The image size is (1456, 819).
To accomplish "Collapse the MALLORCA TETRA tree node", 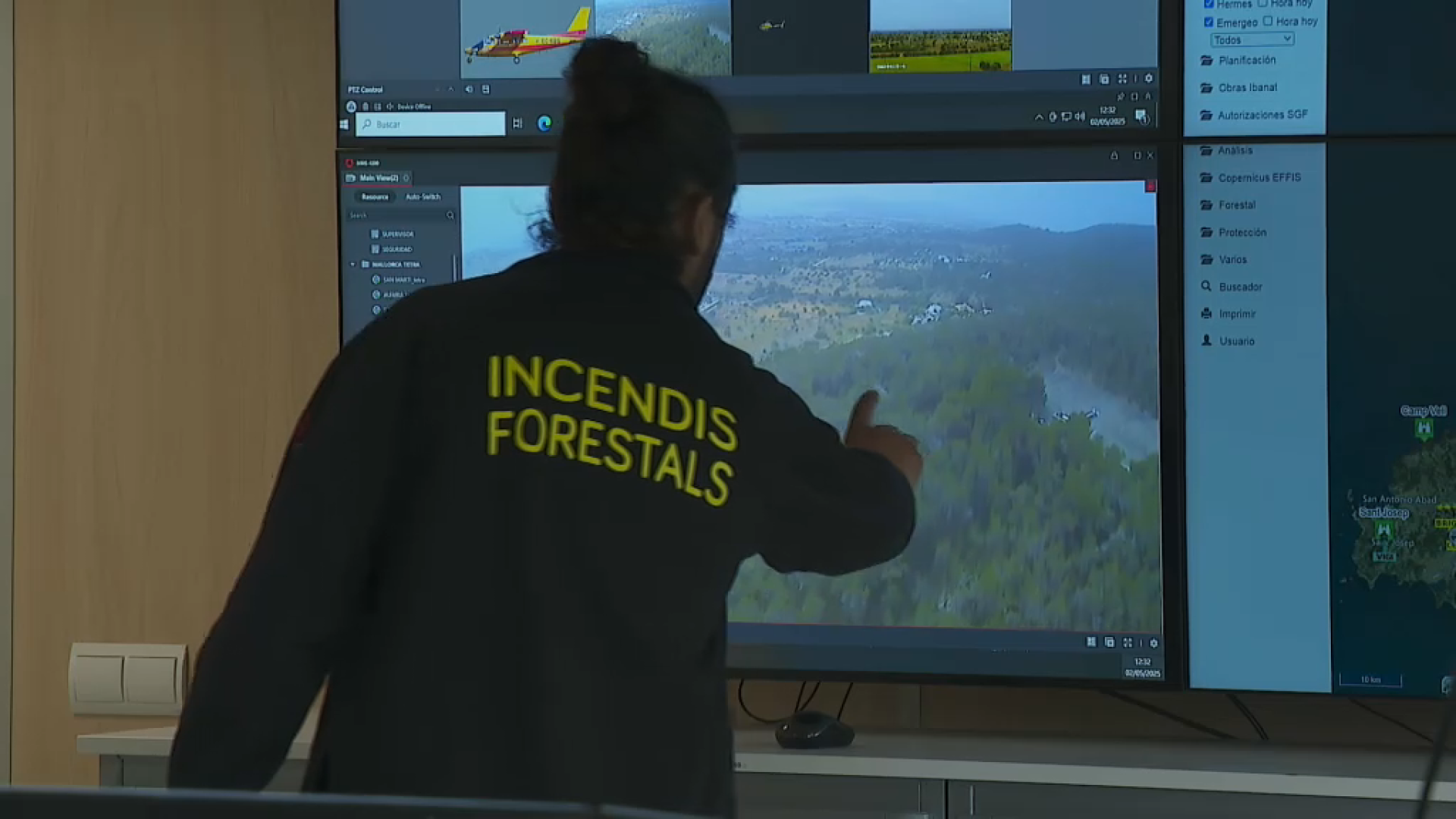I will point(353,265).
